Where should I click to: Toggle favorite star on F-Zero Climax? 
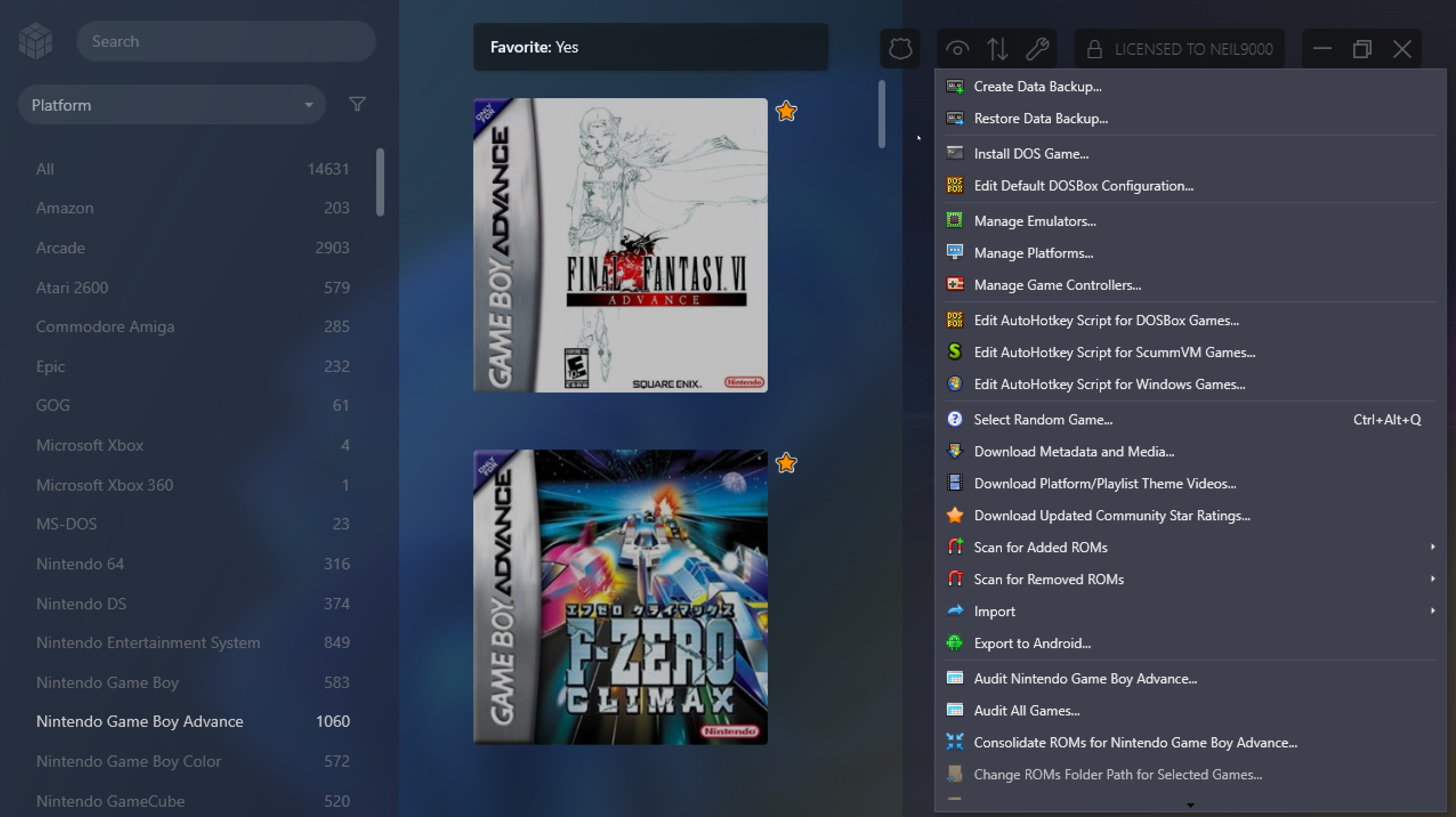(786, 463)
